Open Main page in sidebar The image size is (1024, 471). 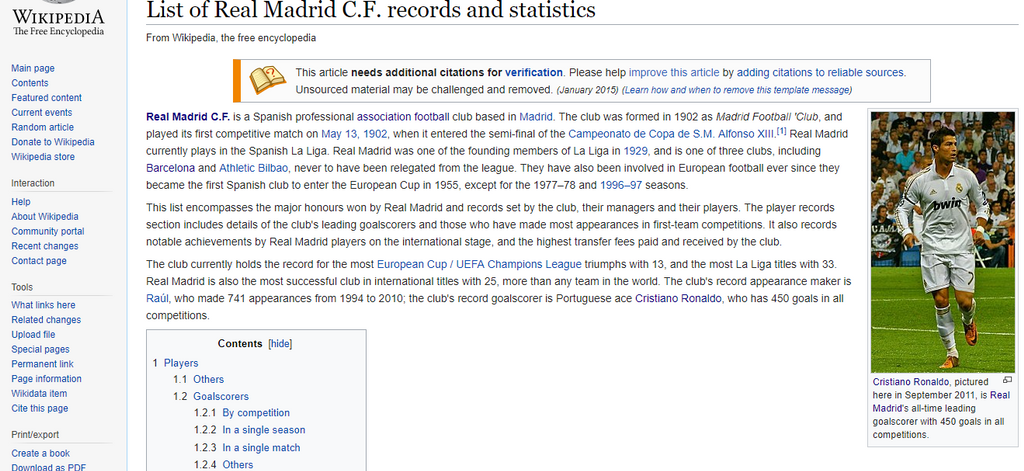pyautogui.click(x=33, y=68)
